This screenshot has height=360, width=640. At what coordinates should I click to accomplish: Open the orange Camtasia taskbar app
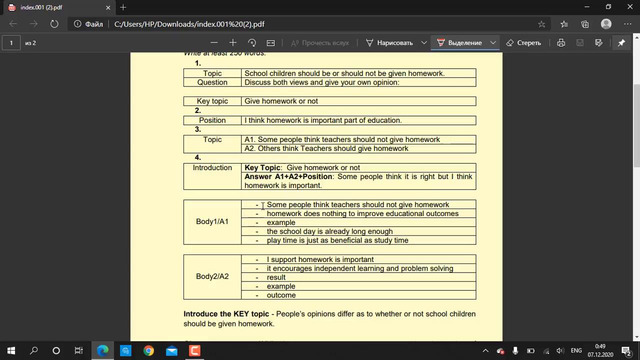click(195, 351)
